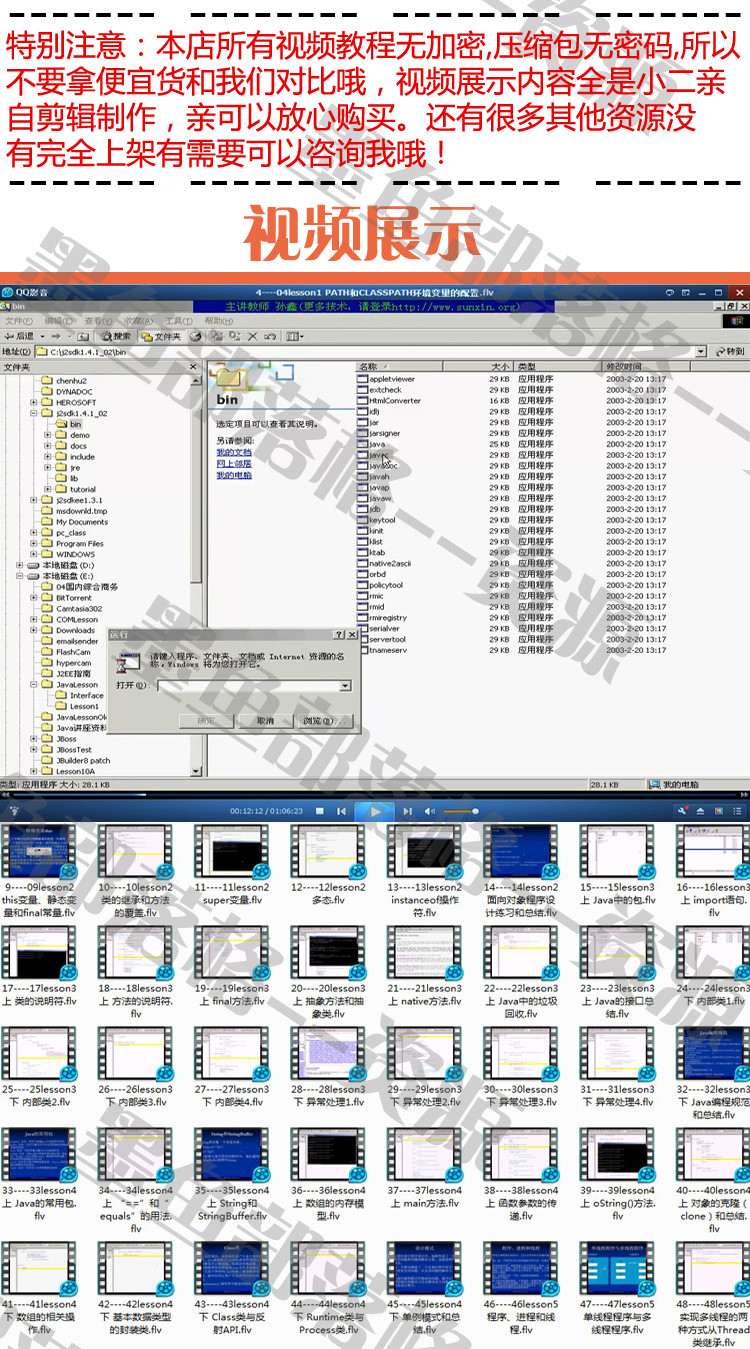Screen dimensions: 750x1349
Task: Open the 文件(F) menu
Action: 17,321
